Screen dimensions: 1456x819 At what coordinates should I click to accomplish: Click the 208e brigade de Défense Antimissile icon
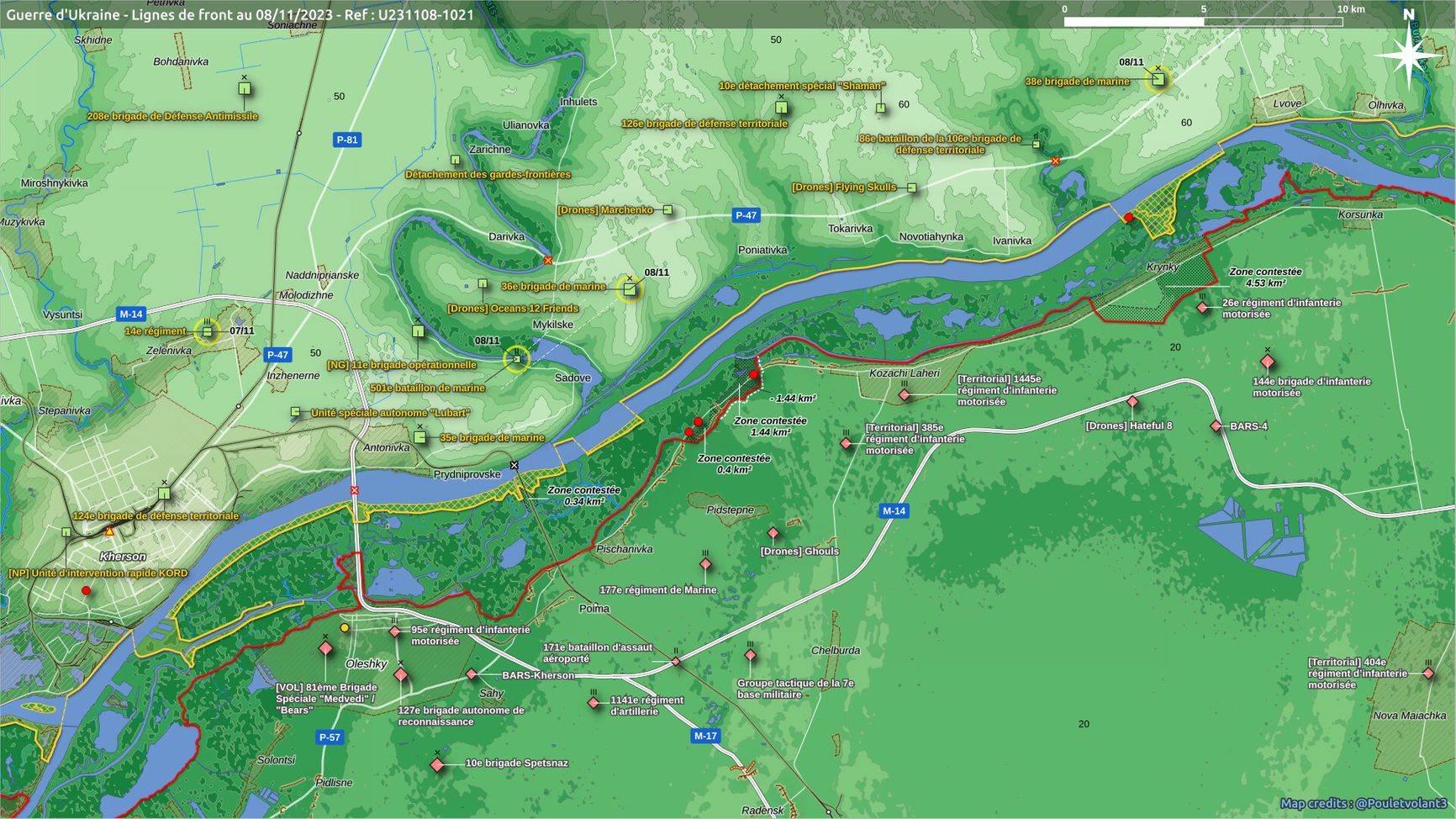pos(244,88)
